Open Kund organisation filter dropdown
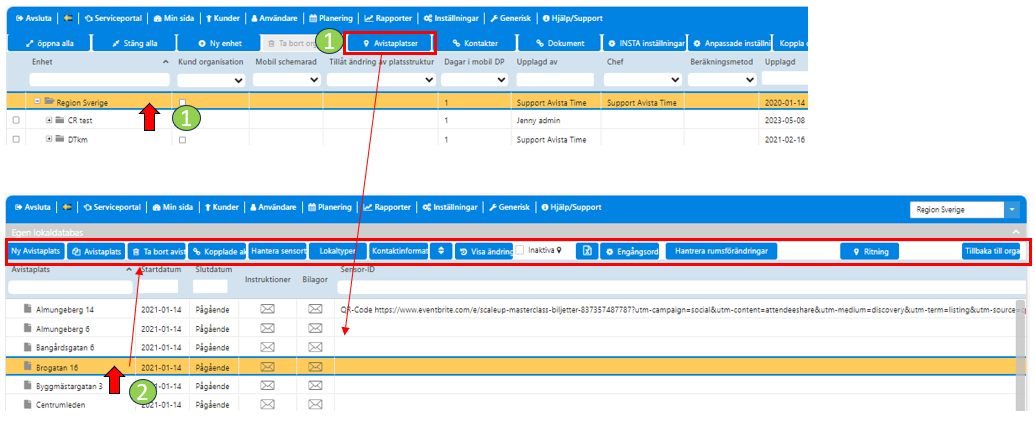 [212, 80]
